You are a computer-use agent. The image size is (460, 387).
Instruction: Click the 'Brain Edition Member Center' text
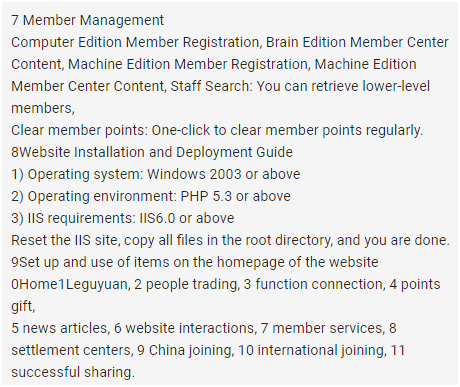(x=357, y=42)
